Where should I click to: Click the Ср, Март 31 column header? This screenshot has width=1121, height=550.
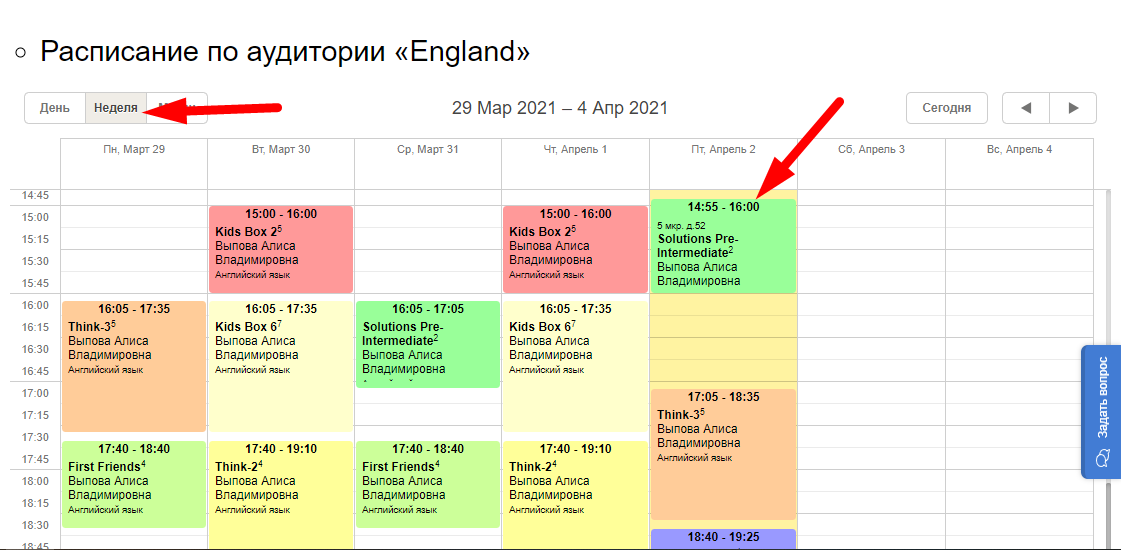tap(428, 149)
